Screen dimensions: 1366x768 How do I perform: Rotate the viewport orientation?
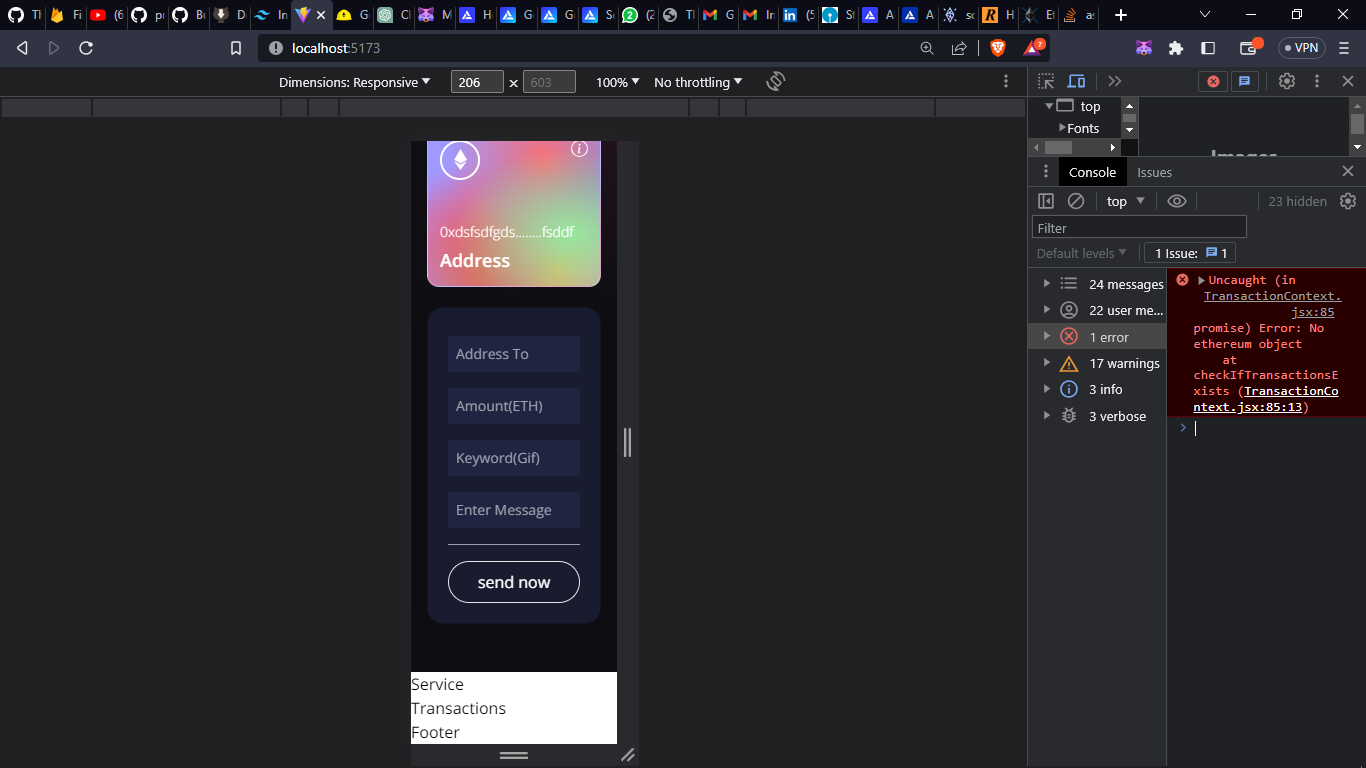tap(775, 82)
